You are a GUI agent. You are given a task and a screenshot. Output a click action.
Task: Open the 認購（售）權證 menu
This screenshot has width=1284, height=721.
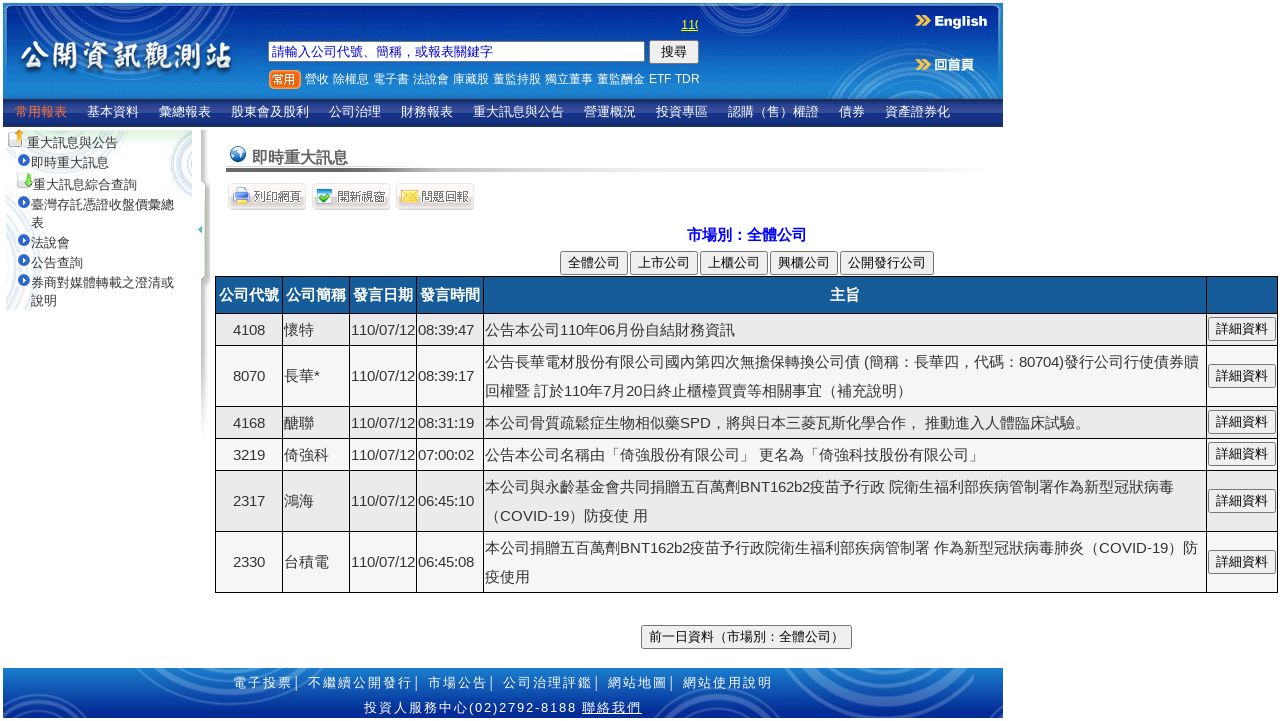click(x=773, y=112)
